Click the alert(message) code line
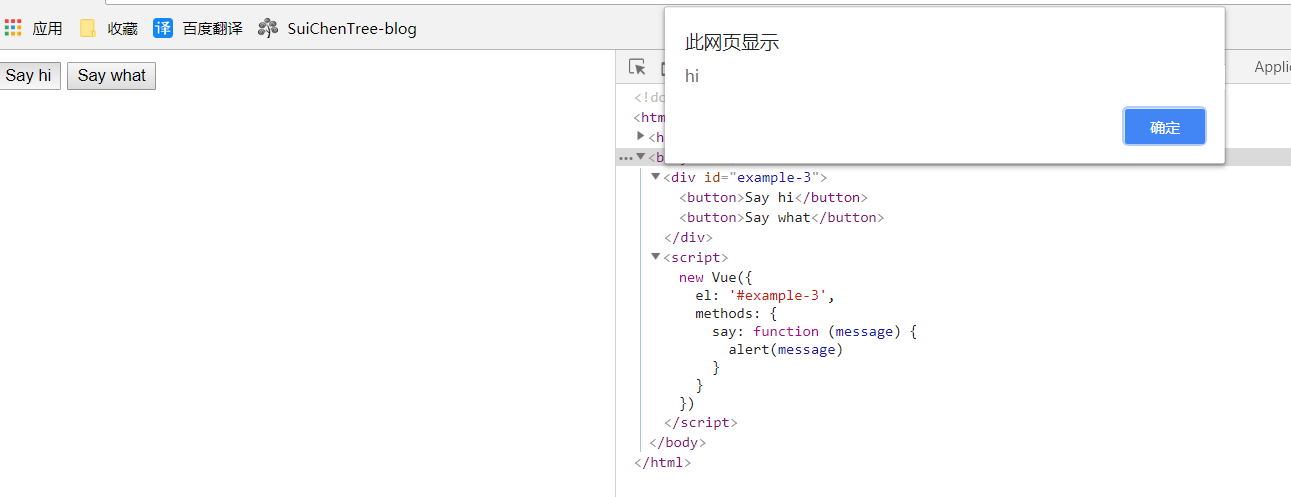The image size is (1291, 497). click(x=785, y=349)
